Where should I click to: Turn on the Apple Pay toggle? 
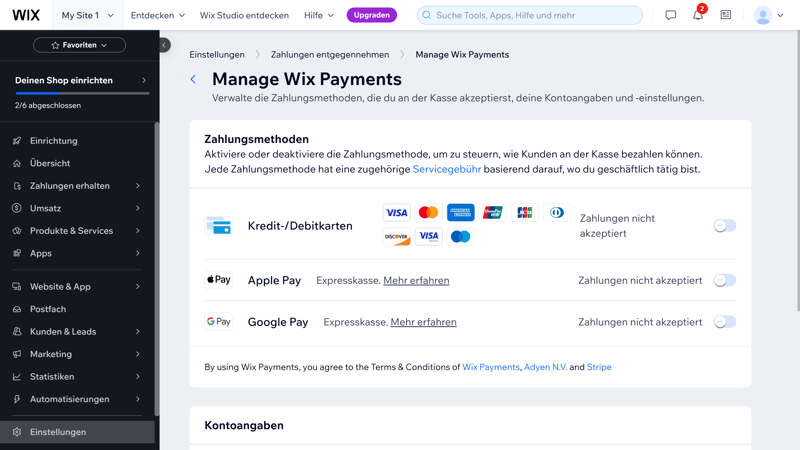[724, 280]
